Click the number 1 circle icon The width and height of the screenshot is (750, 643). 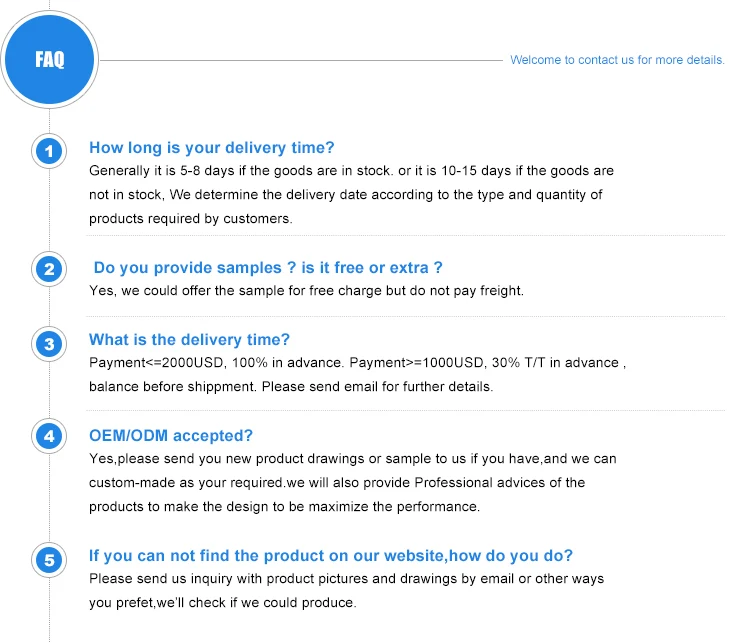point(49,152)
